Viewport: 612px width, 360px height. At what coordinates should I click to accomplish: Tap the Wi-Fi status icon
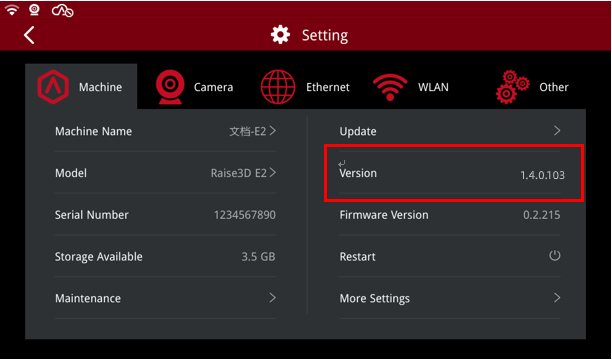[12, 11]
